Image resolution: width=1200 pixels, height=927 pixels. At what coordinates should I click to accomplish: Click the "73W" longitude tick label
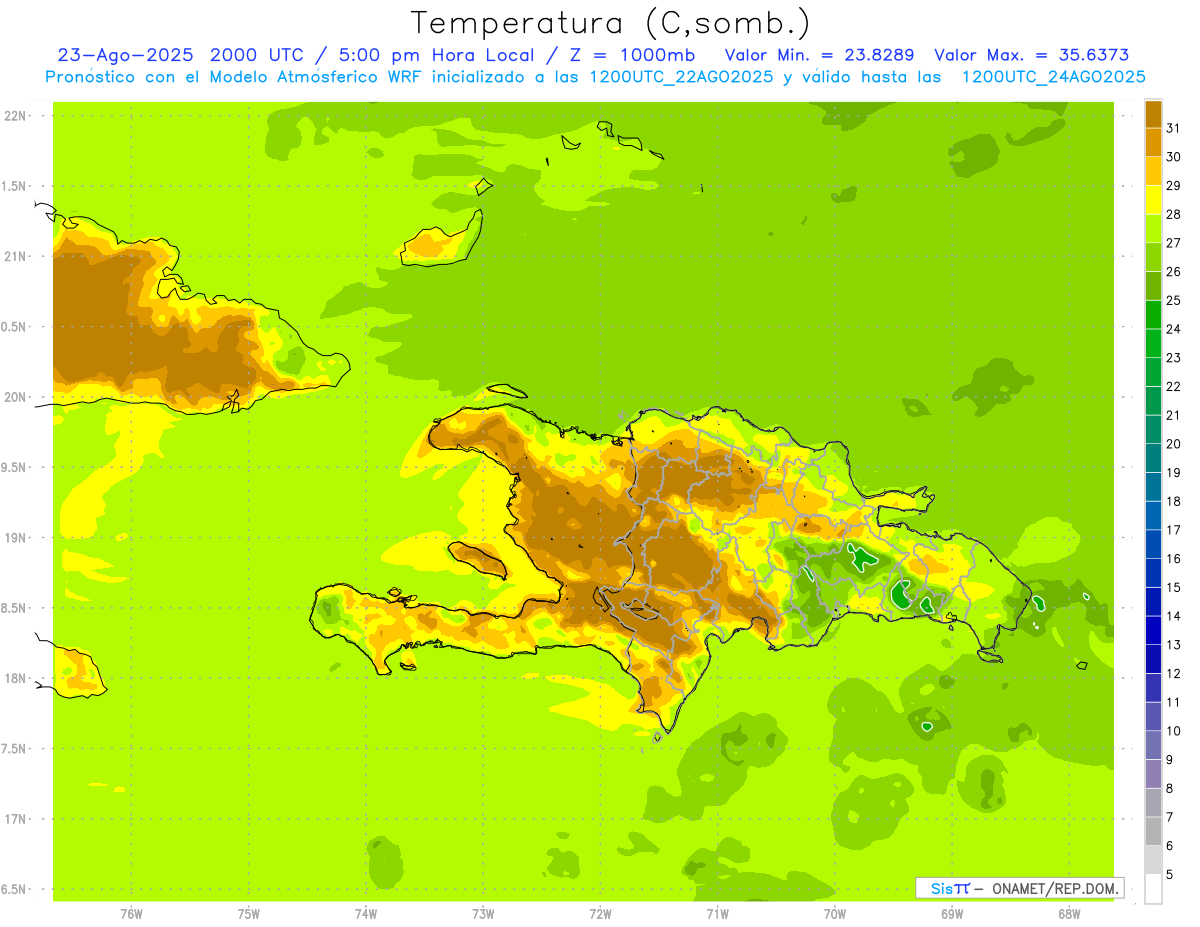483,914
